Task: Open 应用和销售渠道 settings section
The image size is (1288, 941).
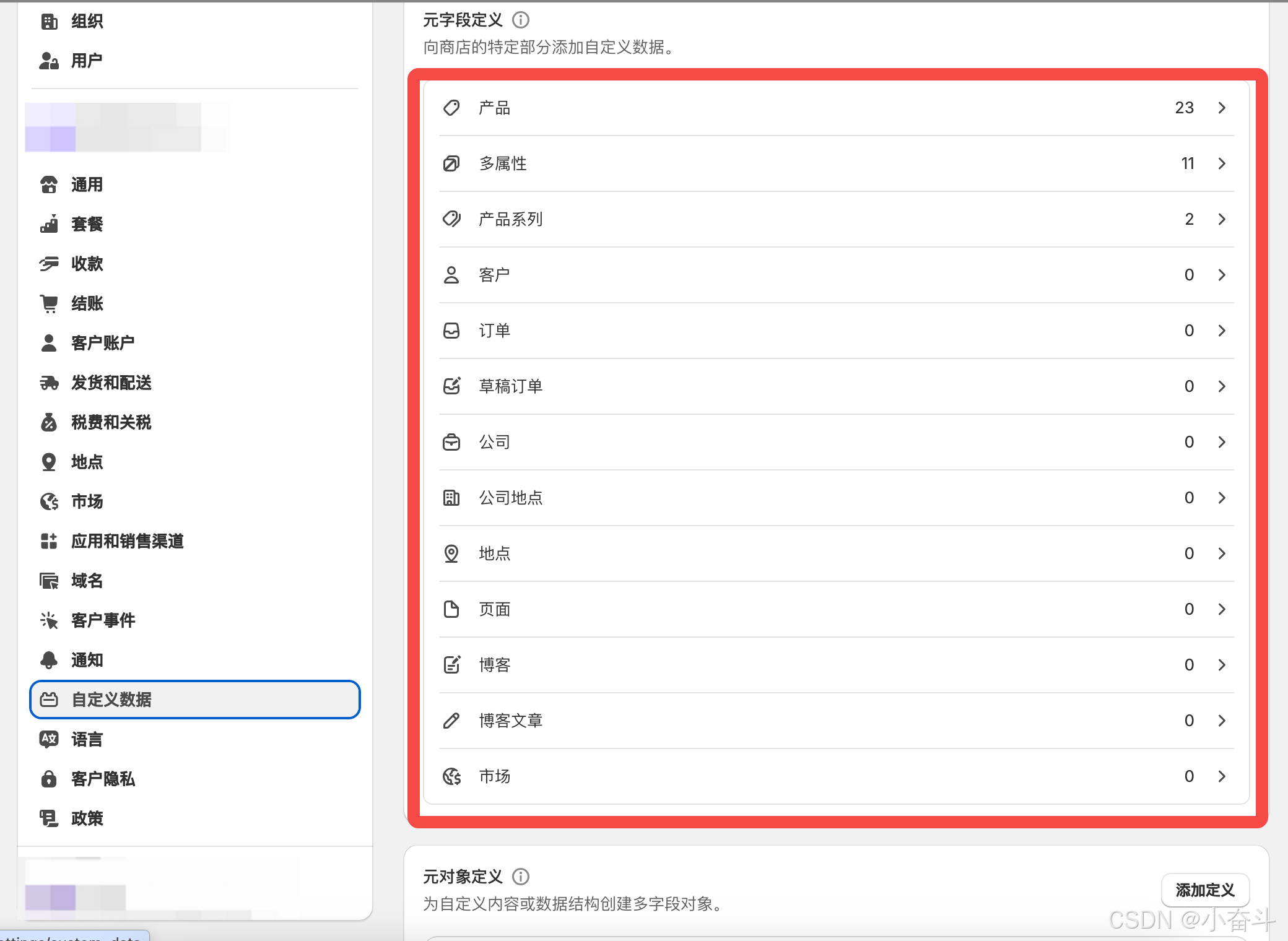Action: pyautogui.click(x=127, y=541)
